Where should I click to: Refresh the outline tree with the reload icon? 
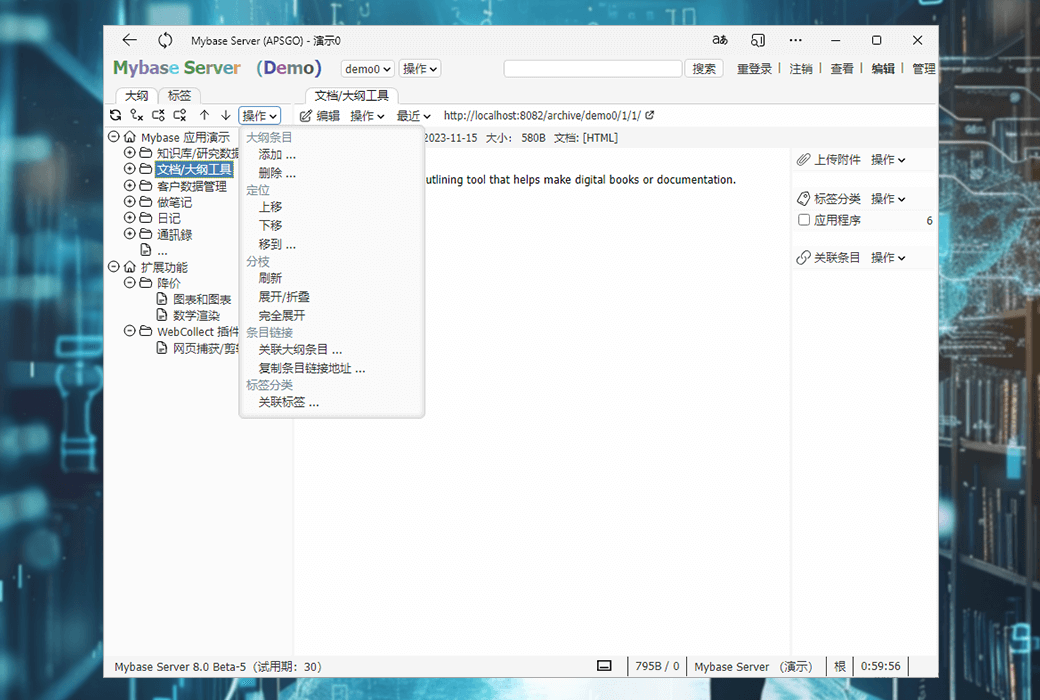click(x=116, y=115)
